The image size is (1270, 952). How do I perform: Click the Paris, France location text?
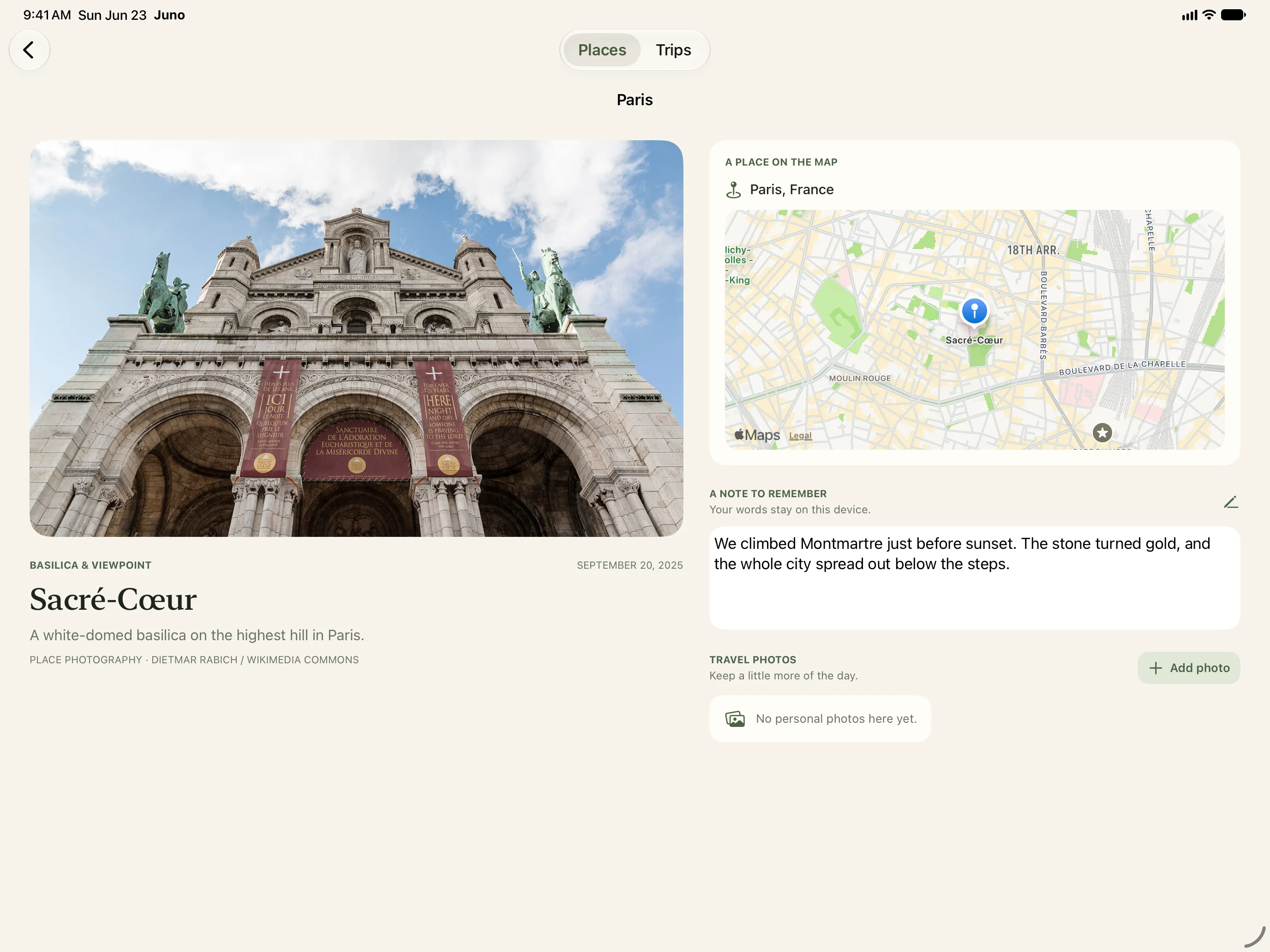[792, 190]
